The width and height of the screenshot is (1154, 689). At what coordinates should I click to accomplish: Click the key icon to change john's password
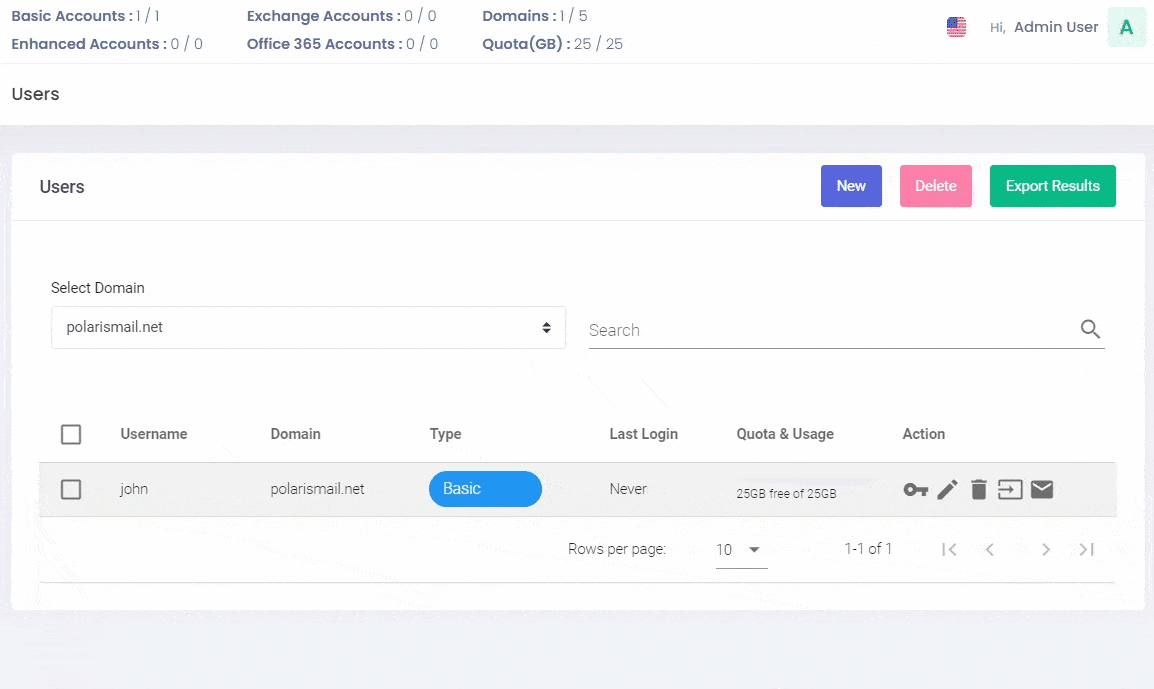915,489
